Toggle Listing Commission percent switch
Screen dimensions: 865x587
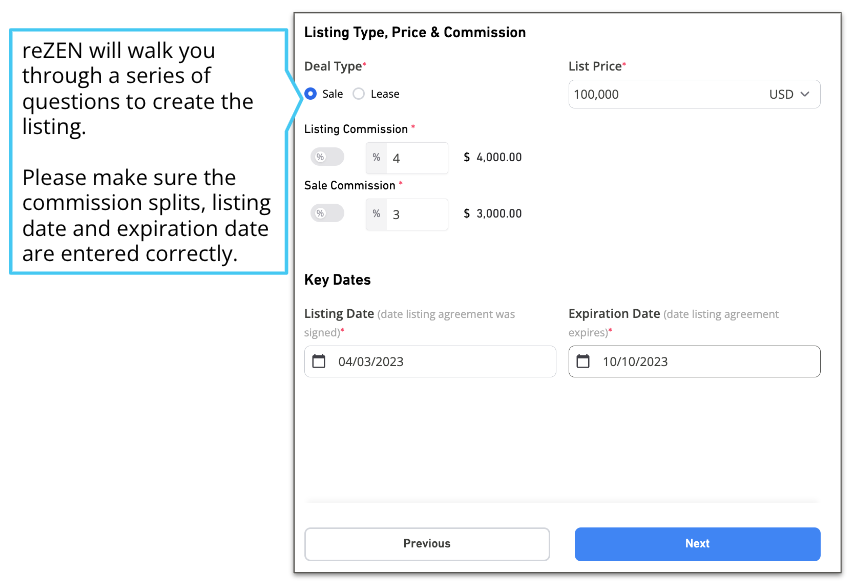point(327,157)
